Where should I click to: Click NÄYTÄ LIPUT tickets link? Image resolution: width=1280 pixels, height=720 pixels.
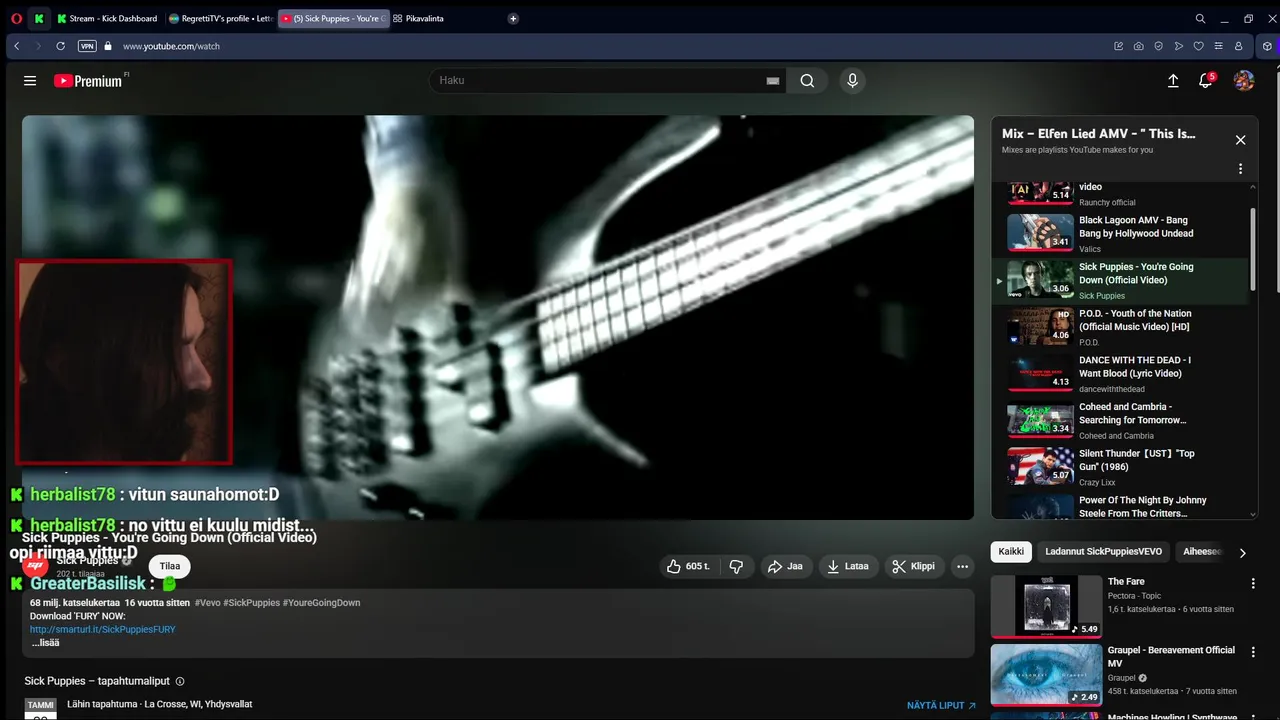click(941, 705)
